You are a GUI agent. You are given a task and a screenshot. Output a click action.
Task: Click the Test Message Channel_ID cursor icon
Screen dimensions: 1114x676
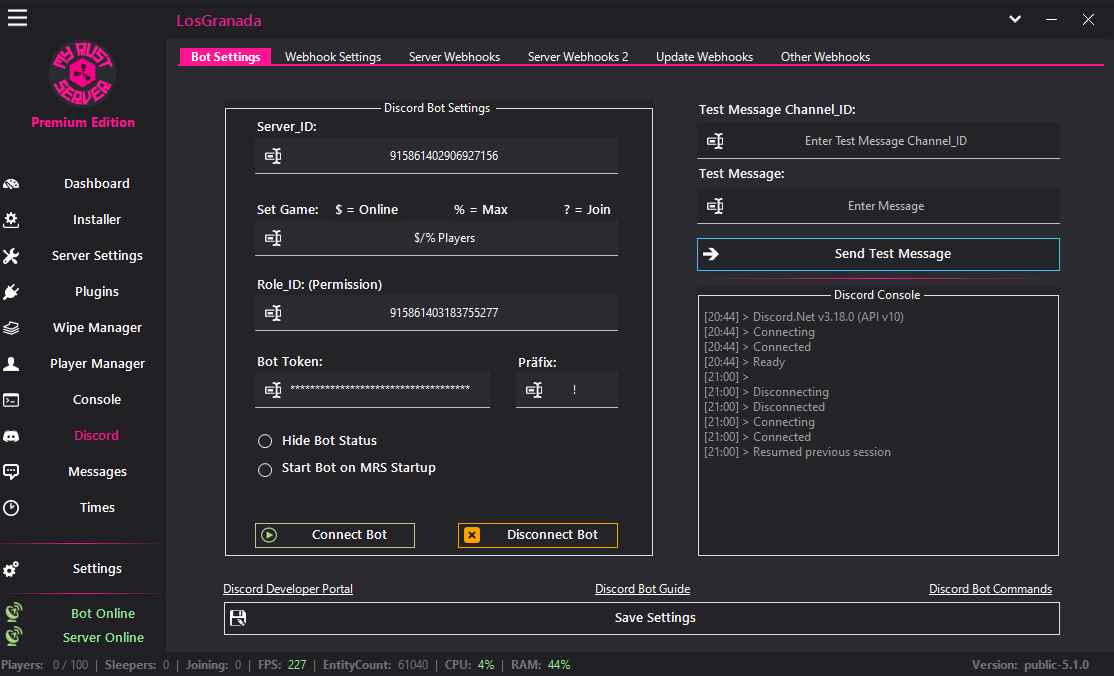[715, 141]
